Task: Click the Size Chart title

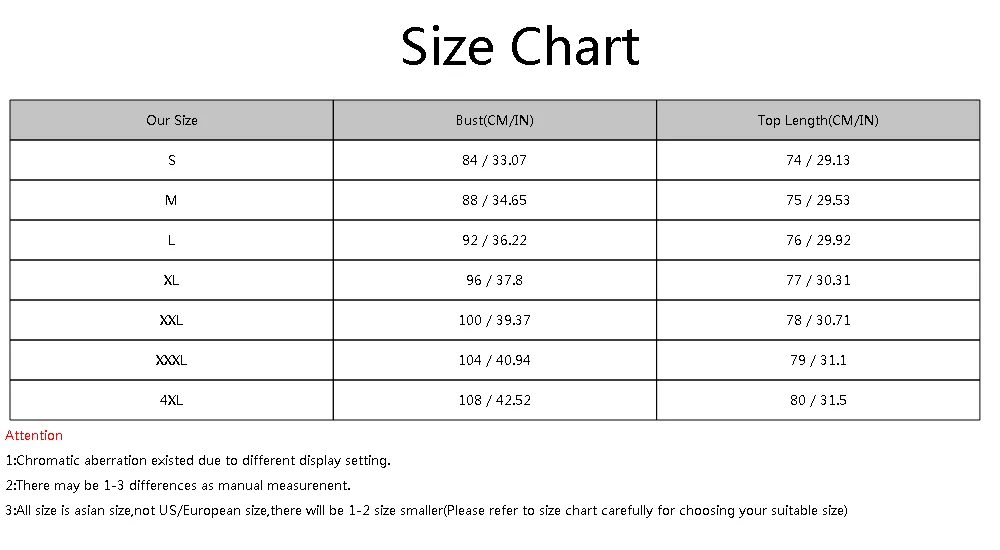Action: (x=520, y=47)
